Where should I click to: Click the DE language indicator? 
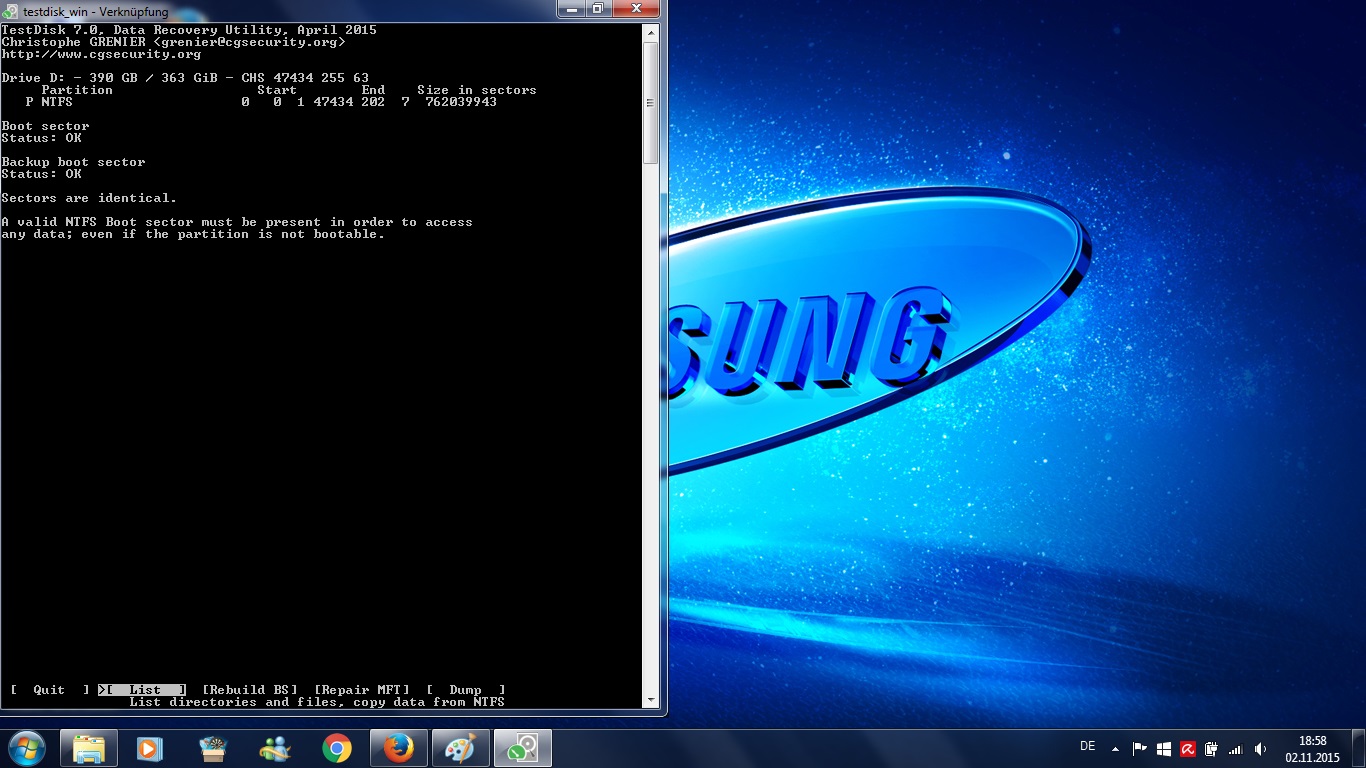(x=1088, y=747)
